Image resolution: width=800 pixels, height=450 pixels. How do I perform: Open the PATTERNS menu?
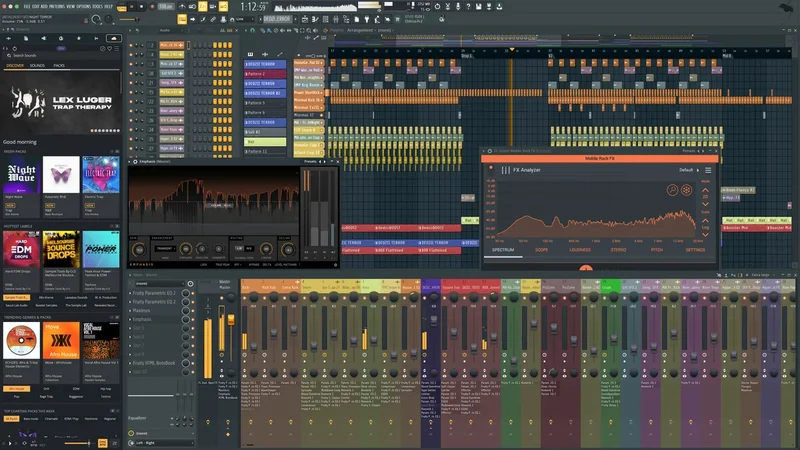[56, 6]
